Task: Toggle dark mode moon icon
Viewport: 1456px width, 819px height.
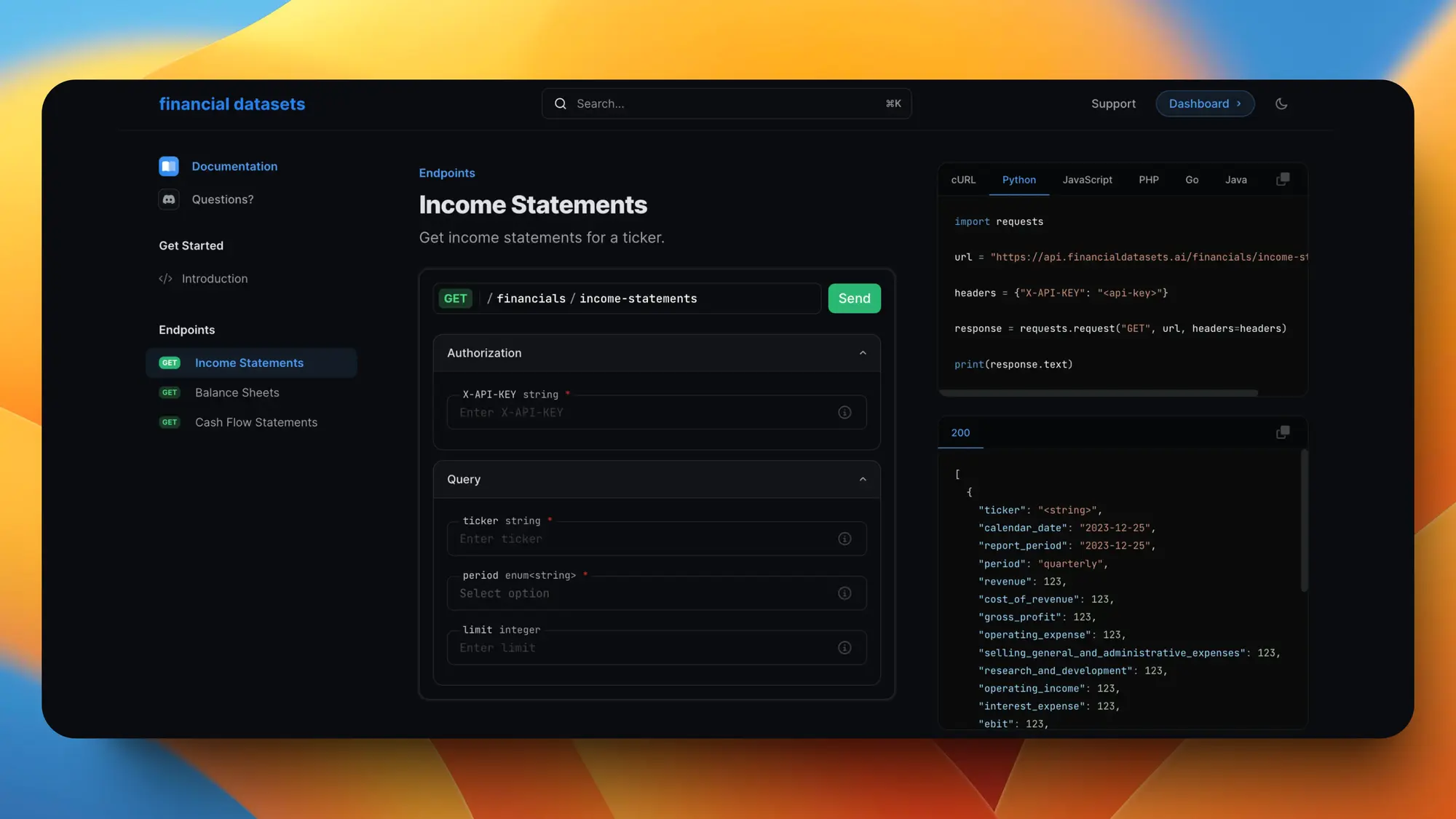Action: click(x=1281, y=103)
